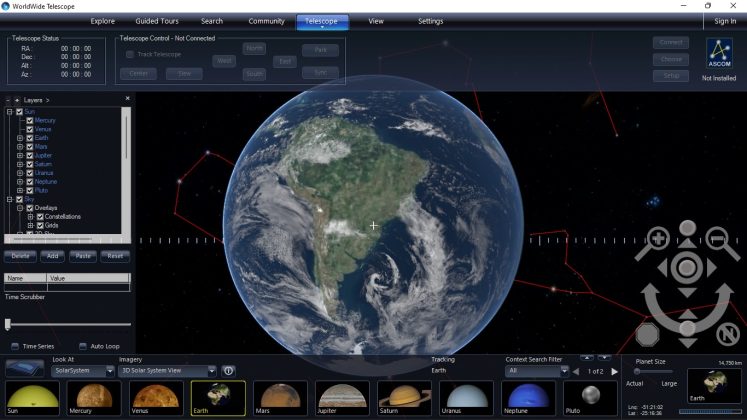Click the Earth overview thumbnail
The width and height of the screenshot is (747, 420).
point(714,386)
